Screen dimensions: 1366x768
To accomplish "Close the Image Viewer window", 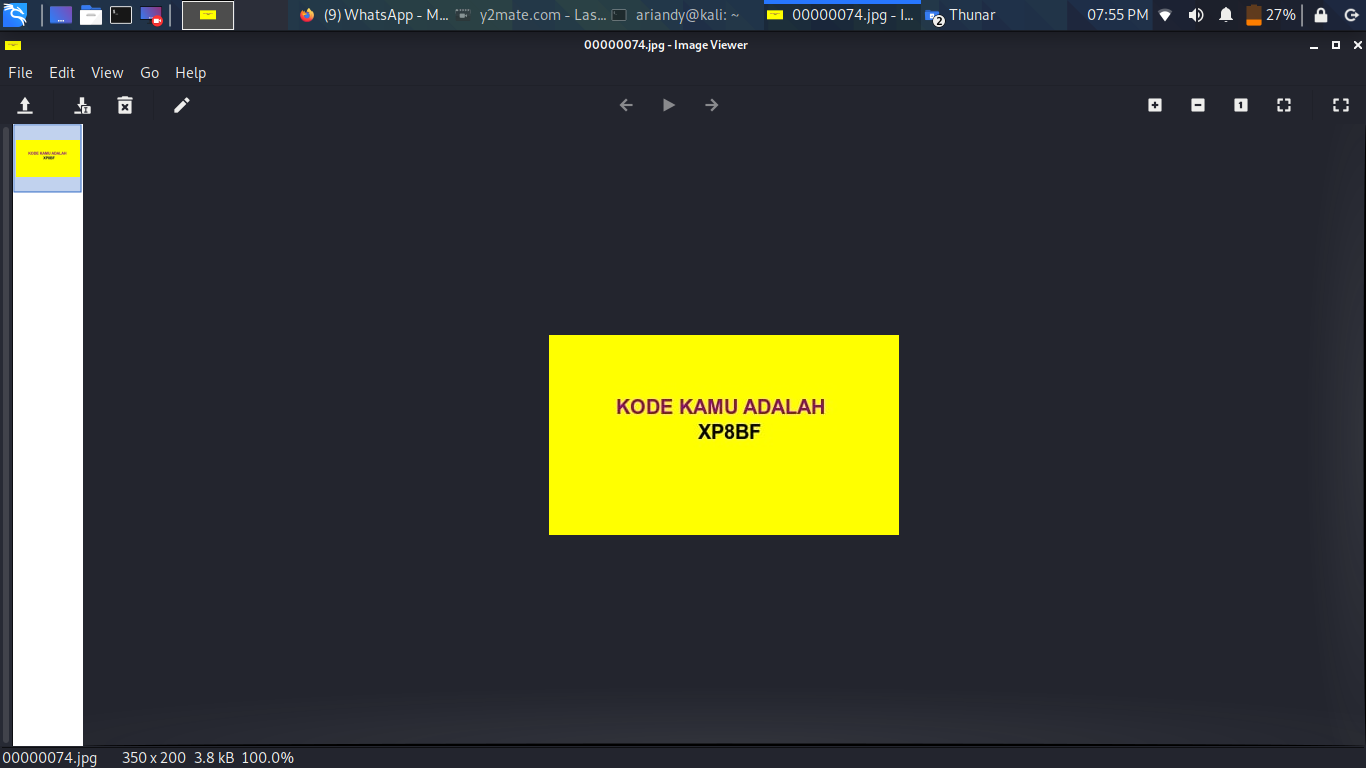I will point(1357,45).
